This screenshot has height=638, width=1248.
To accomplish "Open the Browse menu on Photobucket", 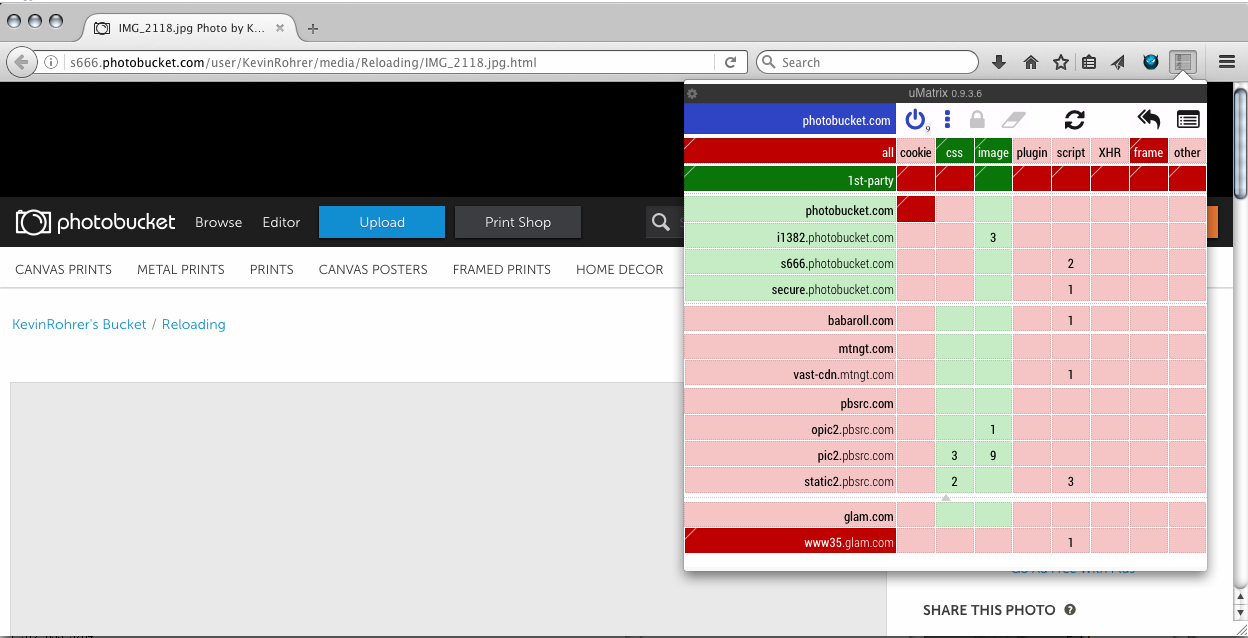I will point(219,222).
